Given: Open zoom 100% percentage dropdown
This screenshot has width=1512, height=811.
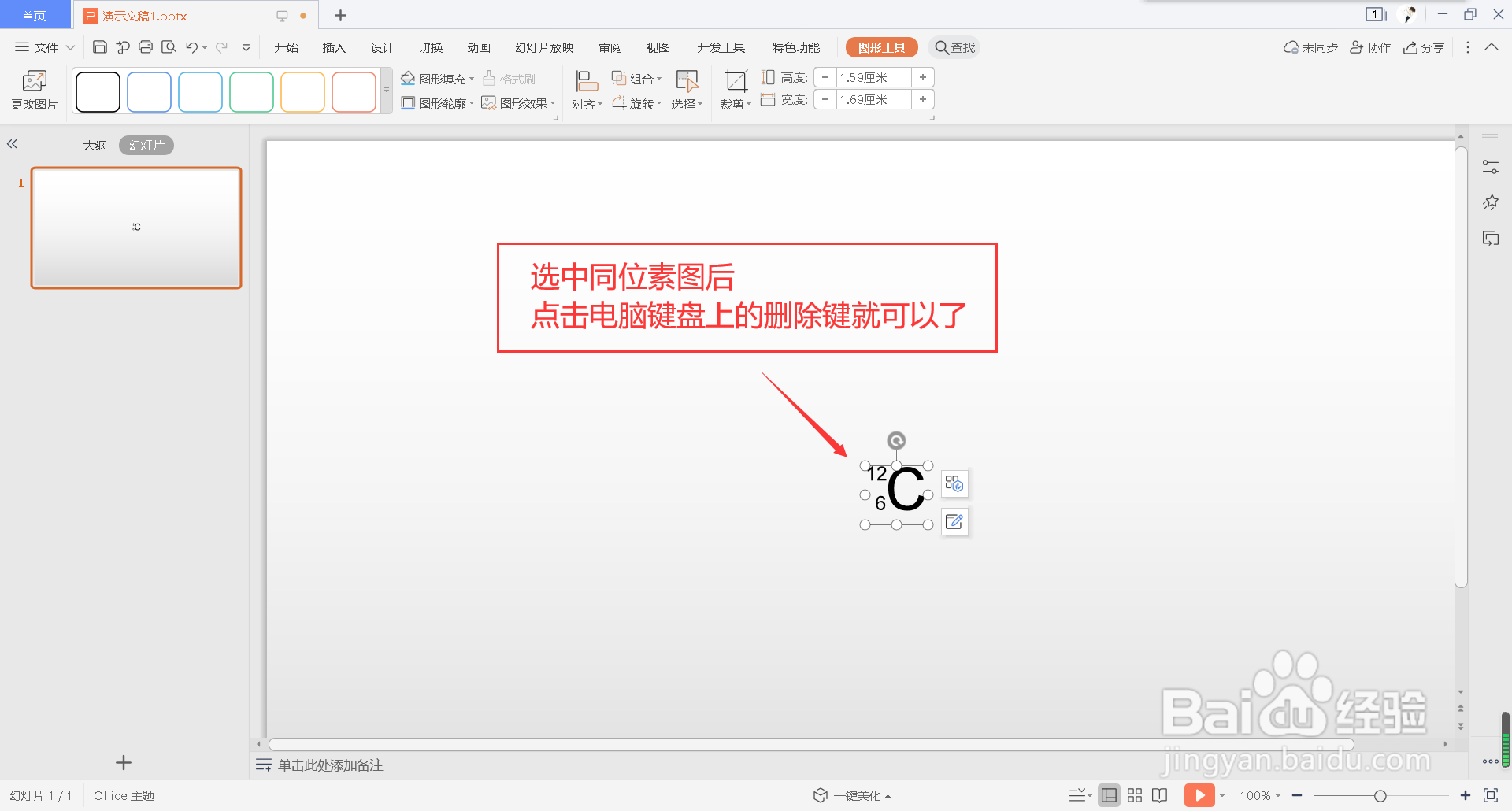Looking at the screenshot, I should (x=1260, y=795).
